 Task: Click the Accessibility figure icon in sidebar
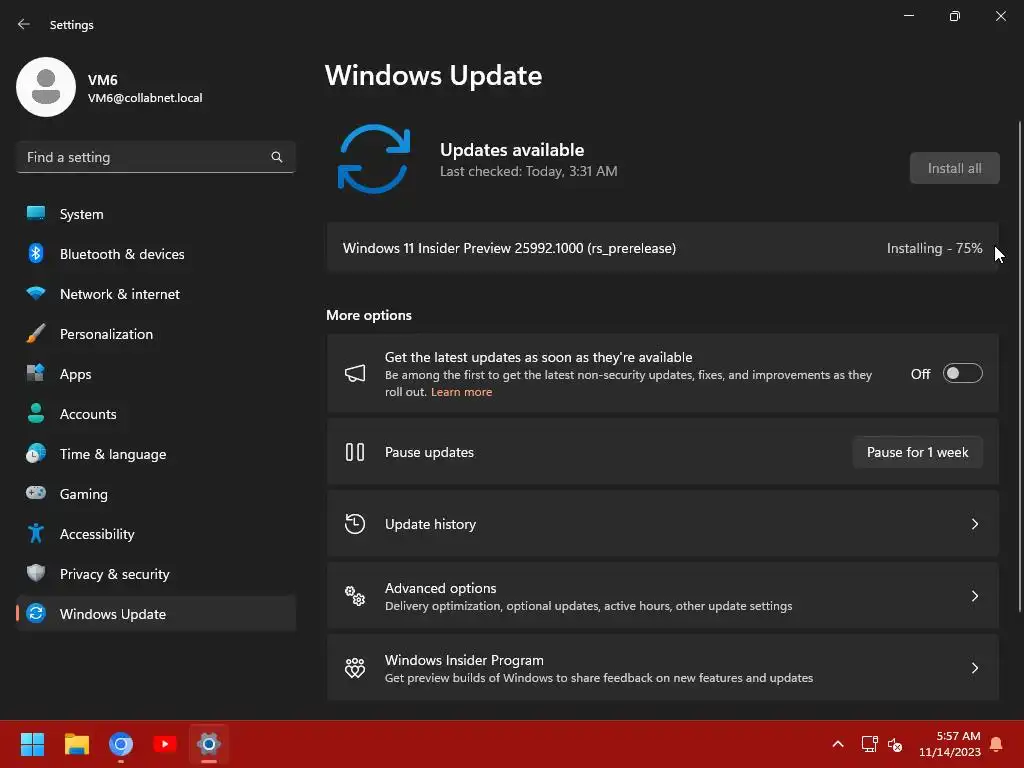[x=36, y=534]
